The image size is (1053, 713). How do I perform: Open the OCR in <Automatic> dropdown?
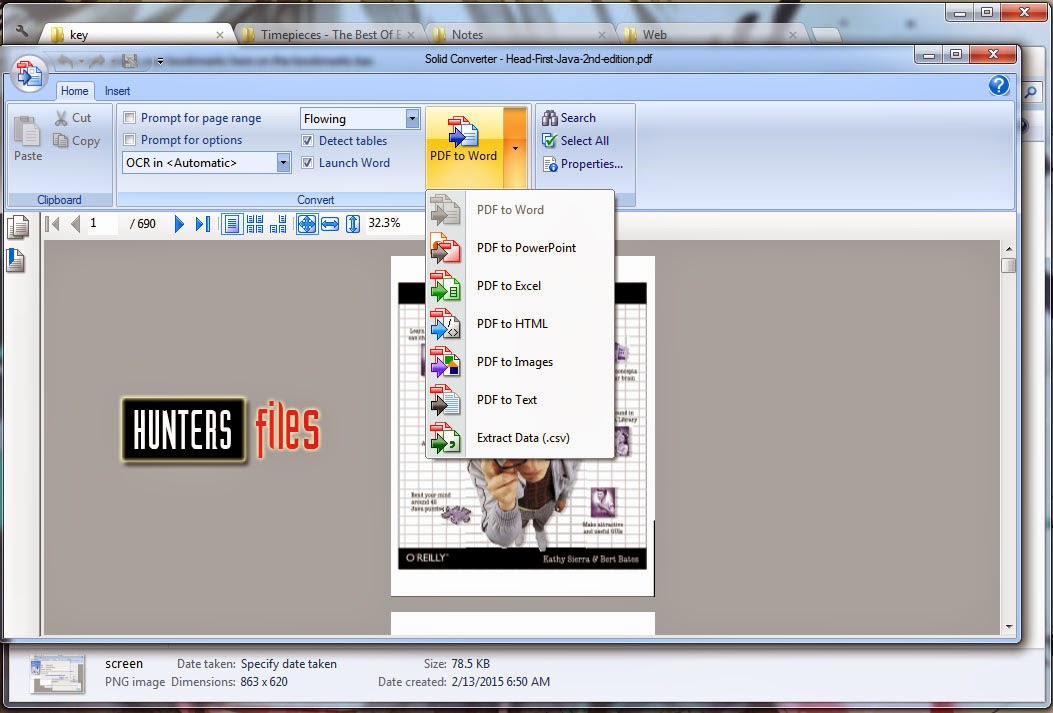283,162
